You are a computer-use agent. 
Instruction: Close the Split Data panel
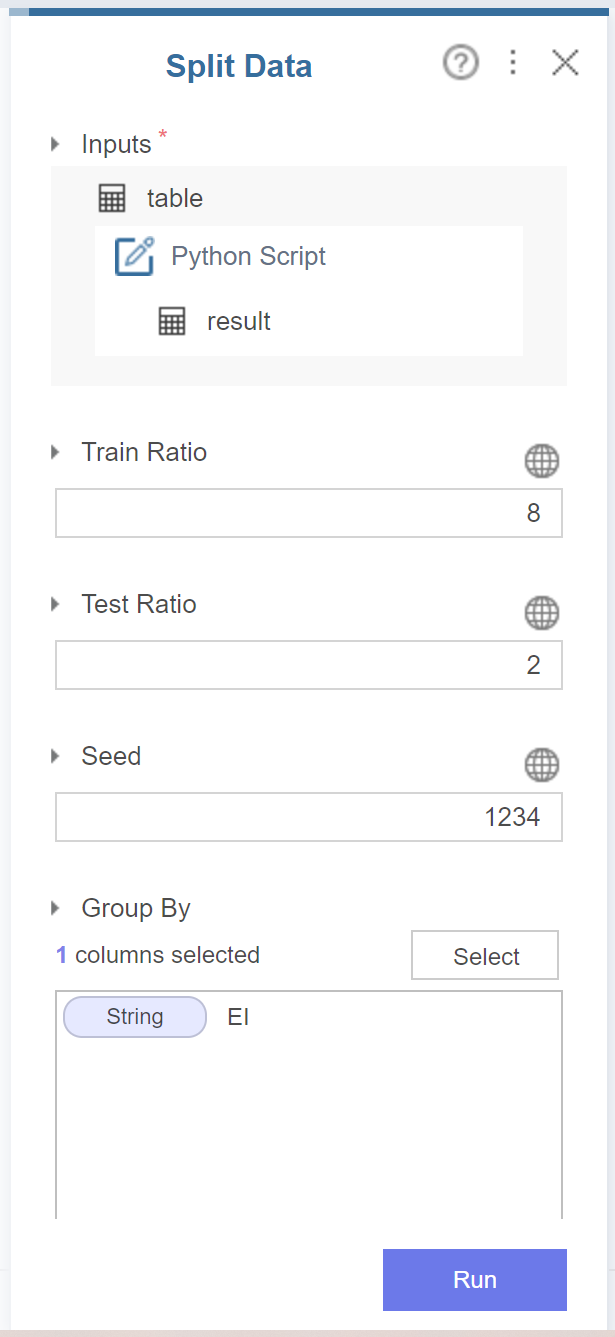pos(565,64)
